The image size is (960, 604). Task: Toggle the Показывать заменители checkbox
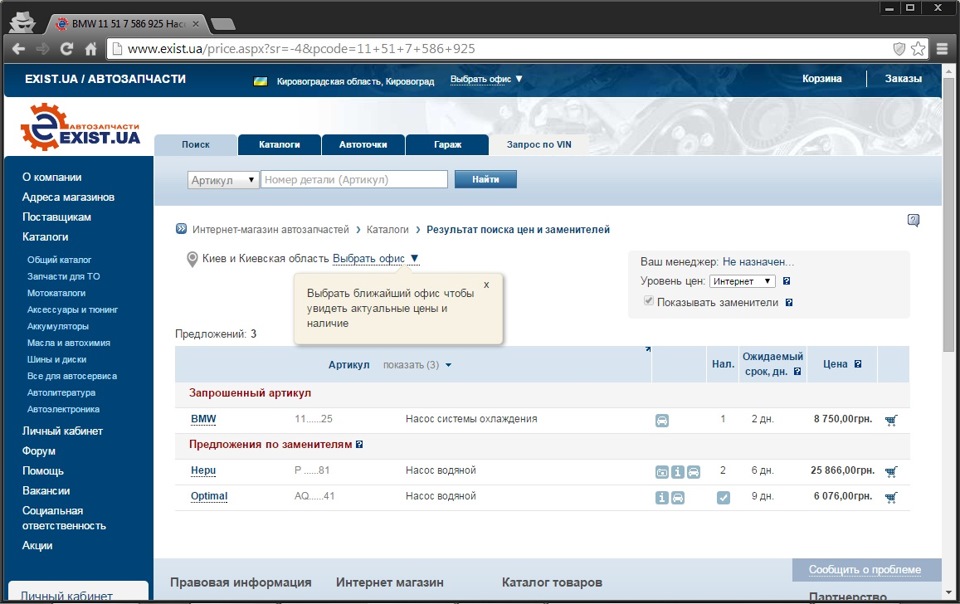[x=648, y=300]
